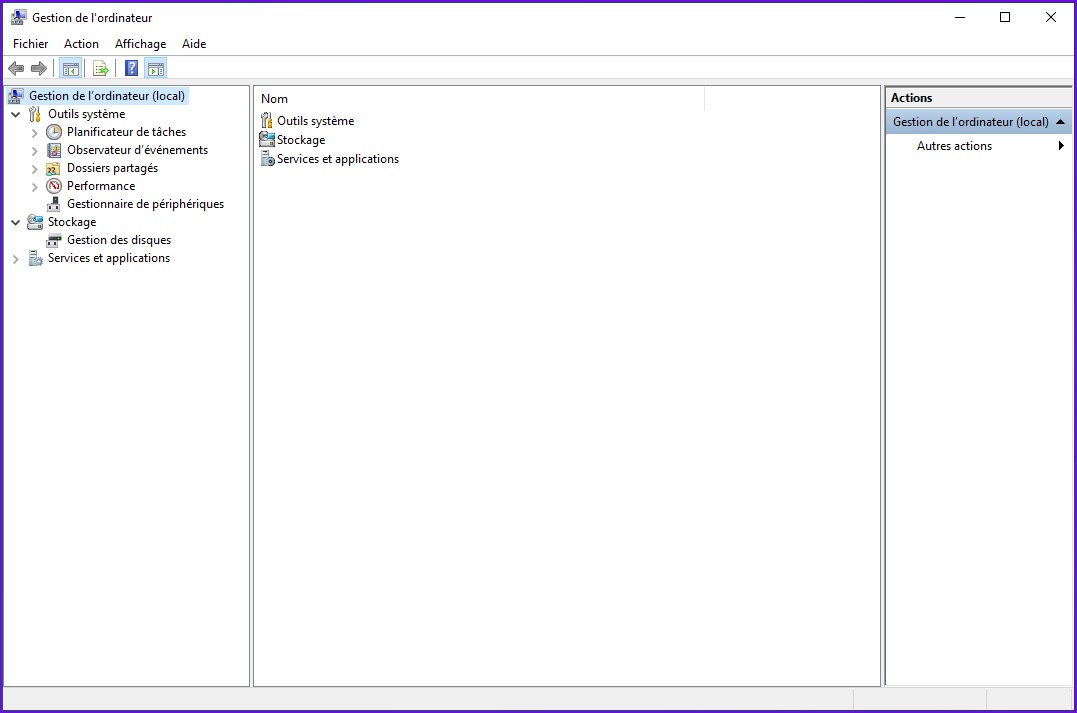Click the Observateur d'événements icon in tree
The width and height of the screenshot is (1077, 713).
pyautogui.click(x=54, y=150)
